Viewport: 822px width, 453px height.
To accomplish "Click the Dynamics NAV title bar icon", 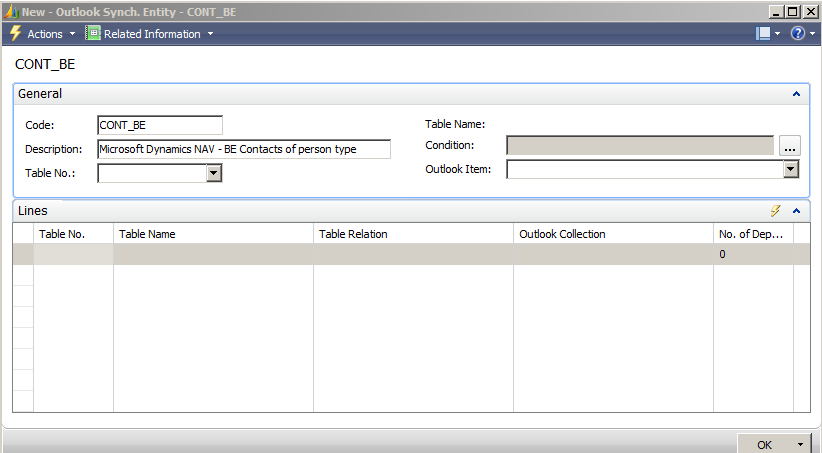I will pos(11,11).
